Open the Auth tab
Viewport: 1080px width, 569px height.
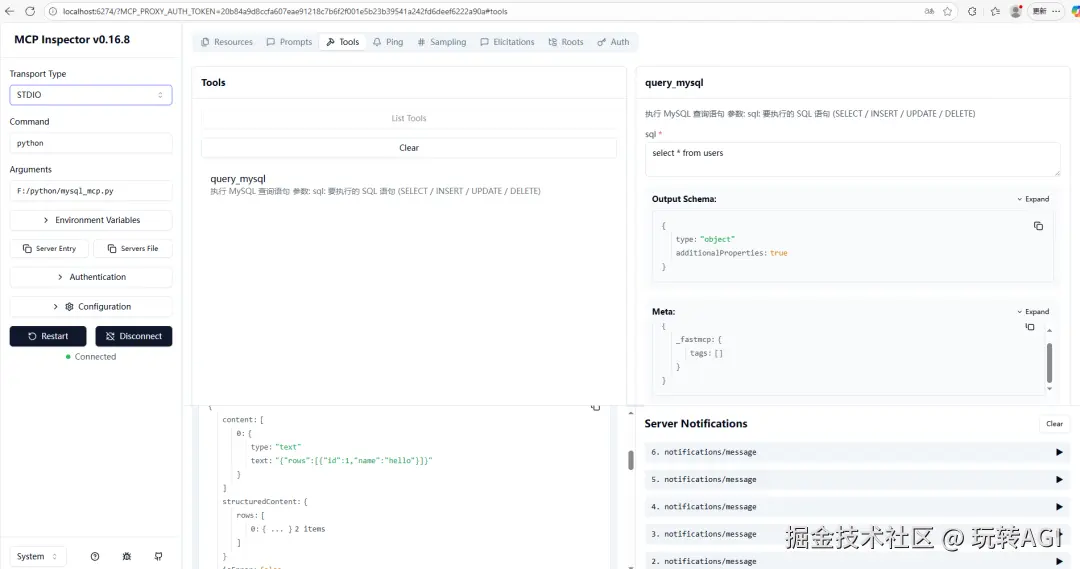[x=613, y=42]
